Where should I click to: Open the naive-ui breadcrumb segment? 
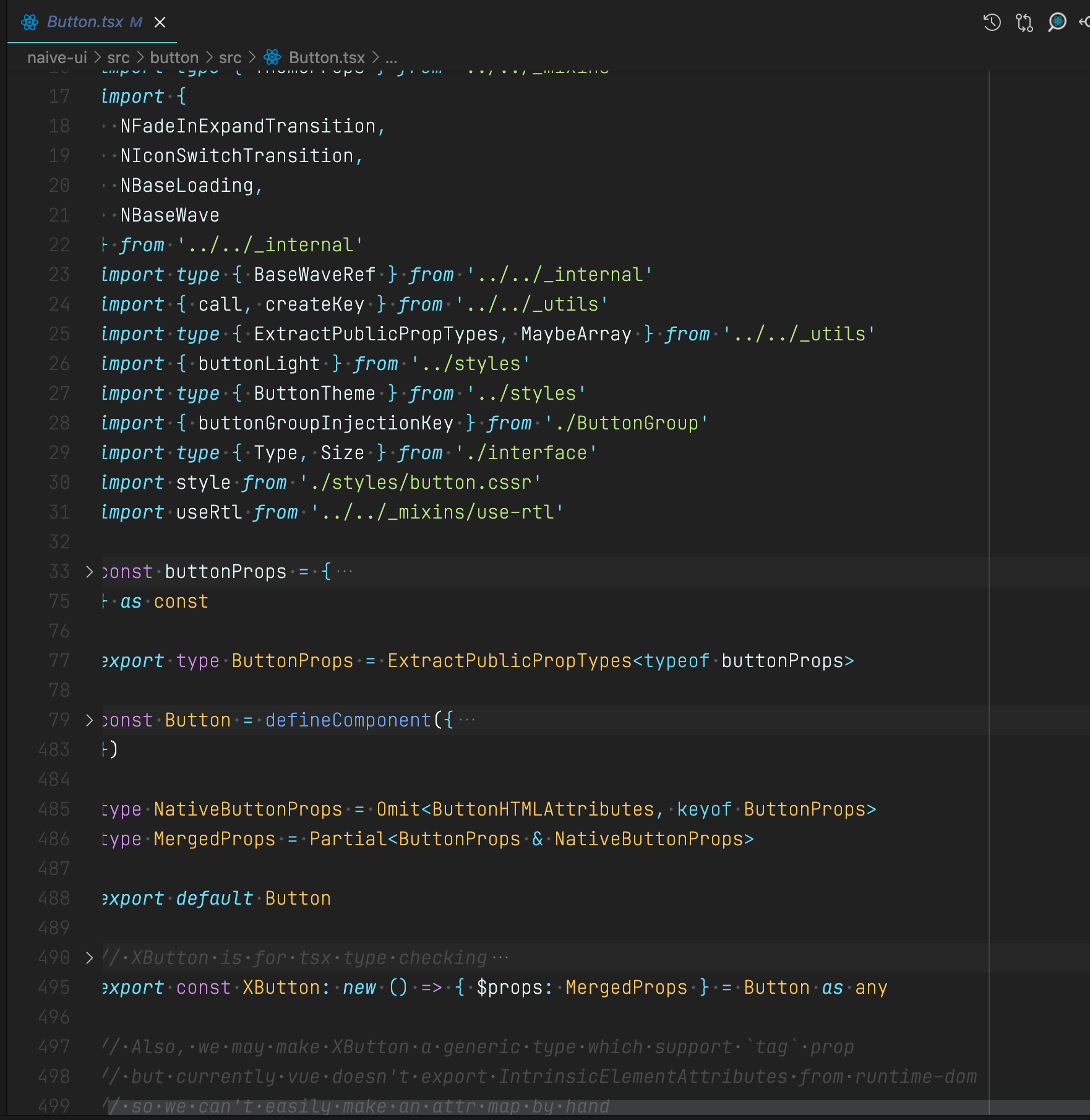pos(57,58)
